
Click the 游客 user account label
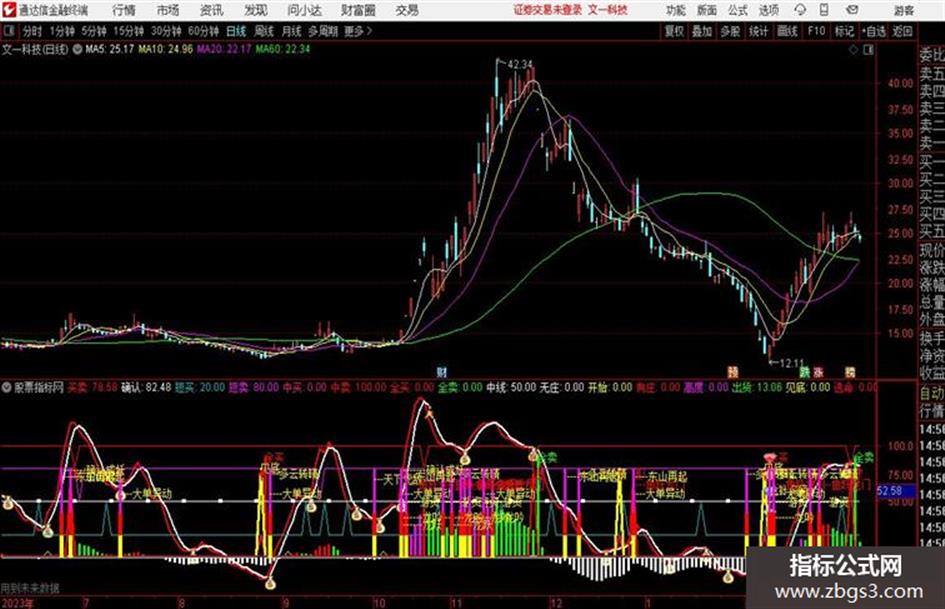tap(904, 10)
